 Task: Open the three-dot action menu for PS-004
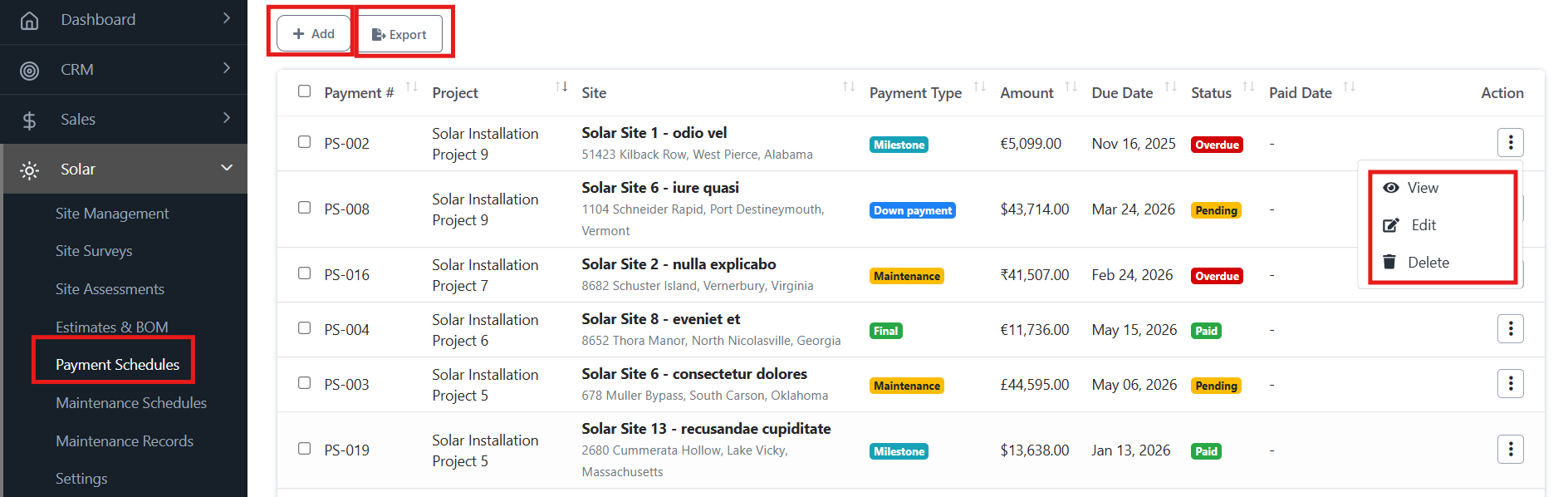pos(1510,329)
